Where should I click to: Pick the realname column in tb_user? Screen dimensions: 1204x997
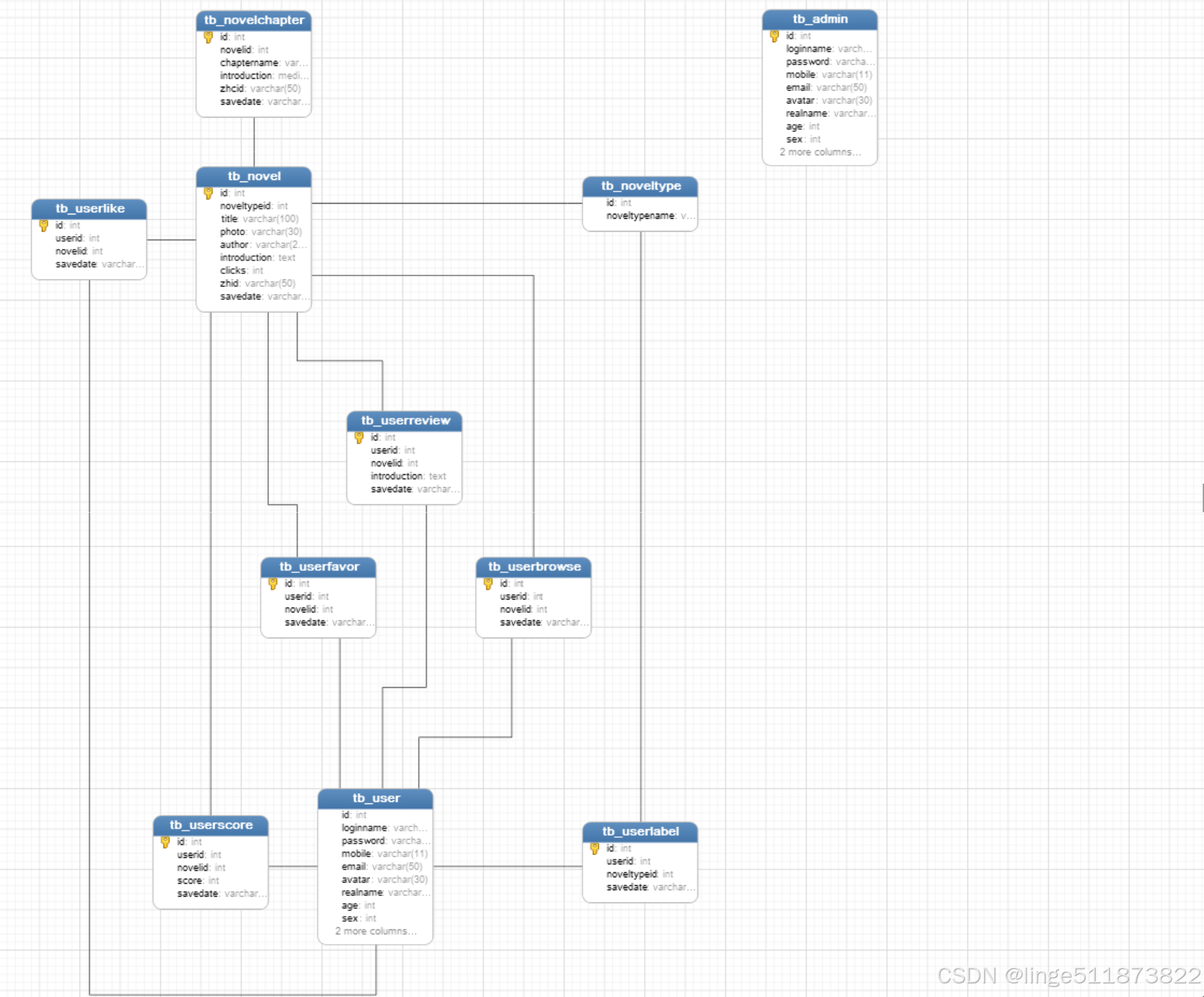[x=386, y=892]
